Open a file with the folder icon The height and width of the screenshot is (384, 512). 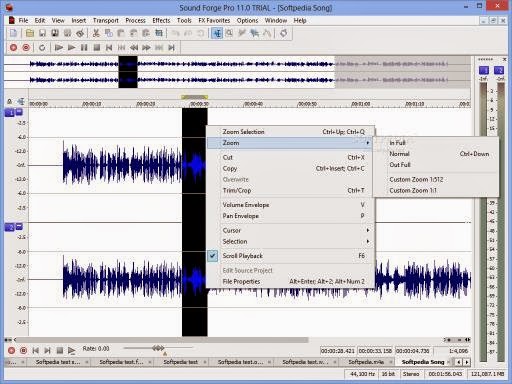(x=30, y=33)
